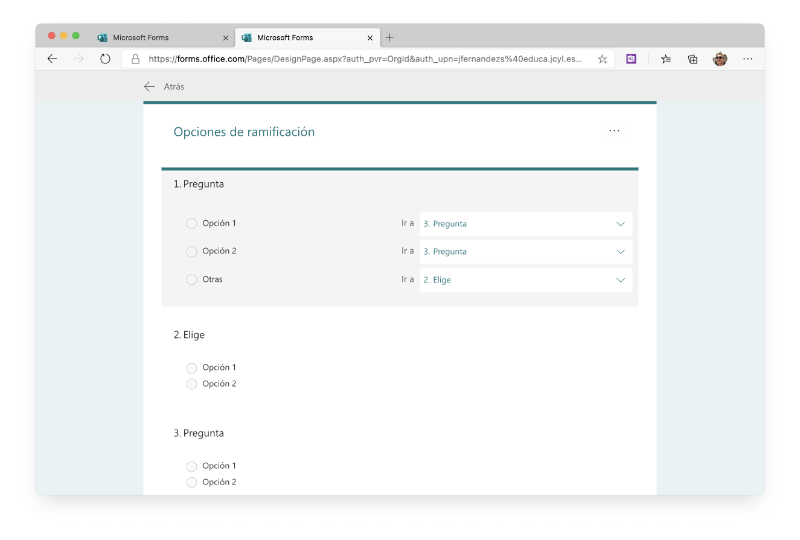Click the Atrás back link
The image size is (800, 540).
(x=164, y=87)
